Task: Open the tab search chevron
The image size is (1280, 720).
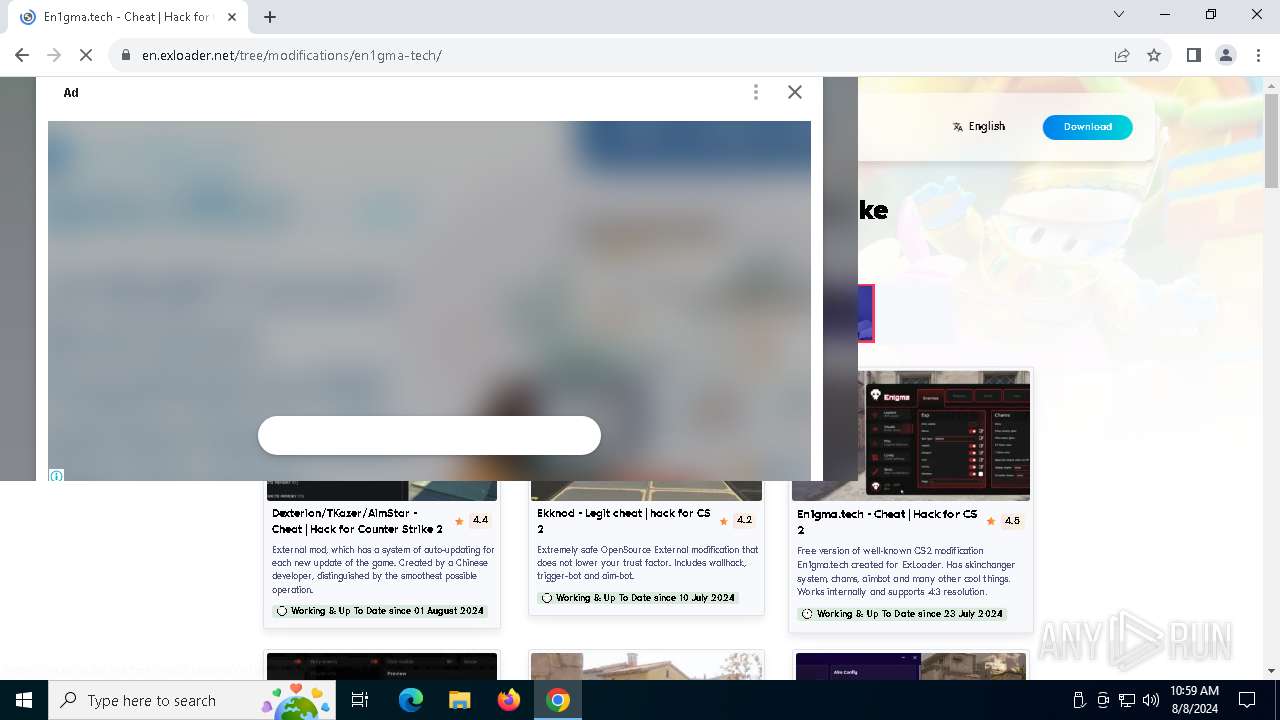Action: (1119, 15)
